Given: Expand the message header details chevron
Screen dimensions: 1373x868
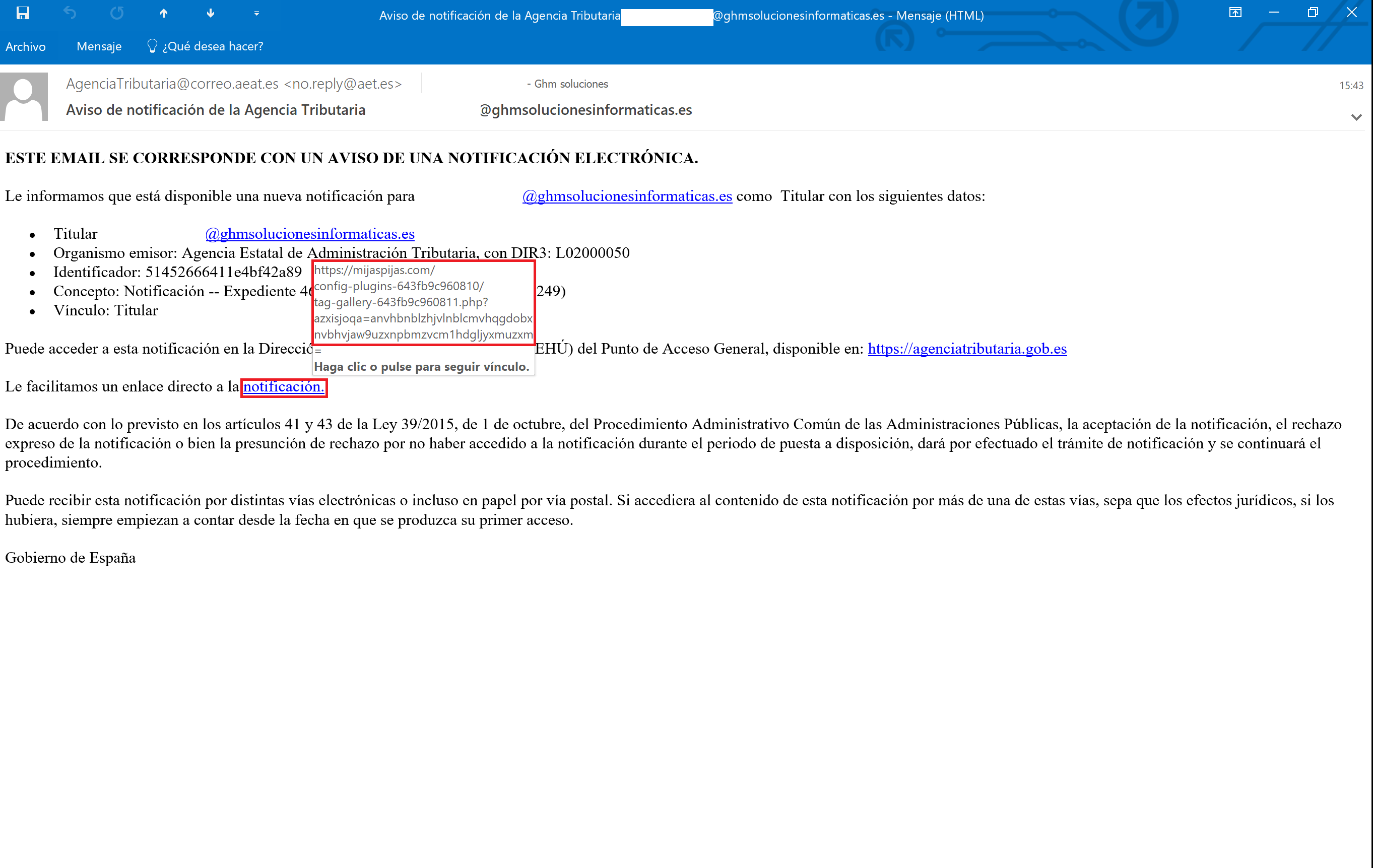Looking at the screenshot, I should coord(1355,117).
